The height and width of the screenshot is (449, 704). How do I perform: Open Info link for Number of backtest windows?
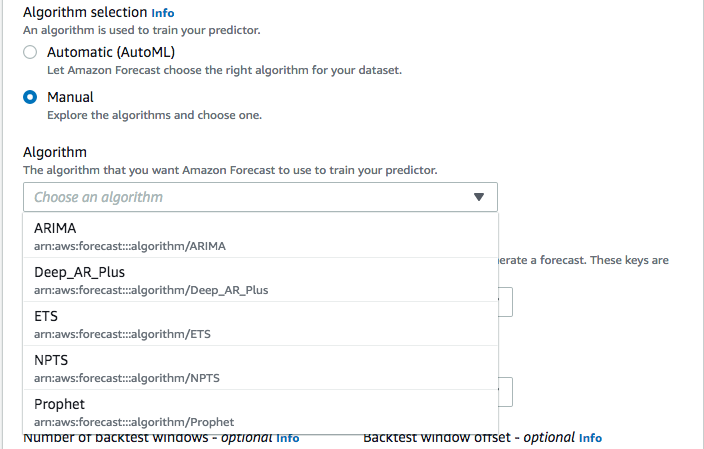click(x=287, y=438)
